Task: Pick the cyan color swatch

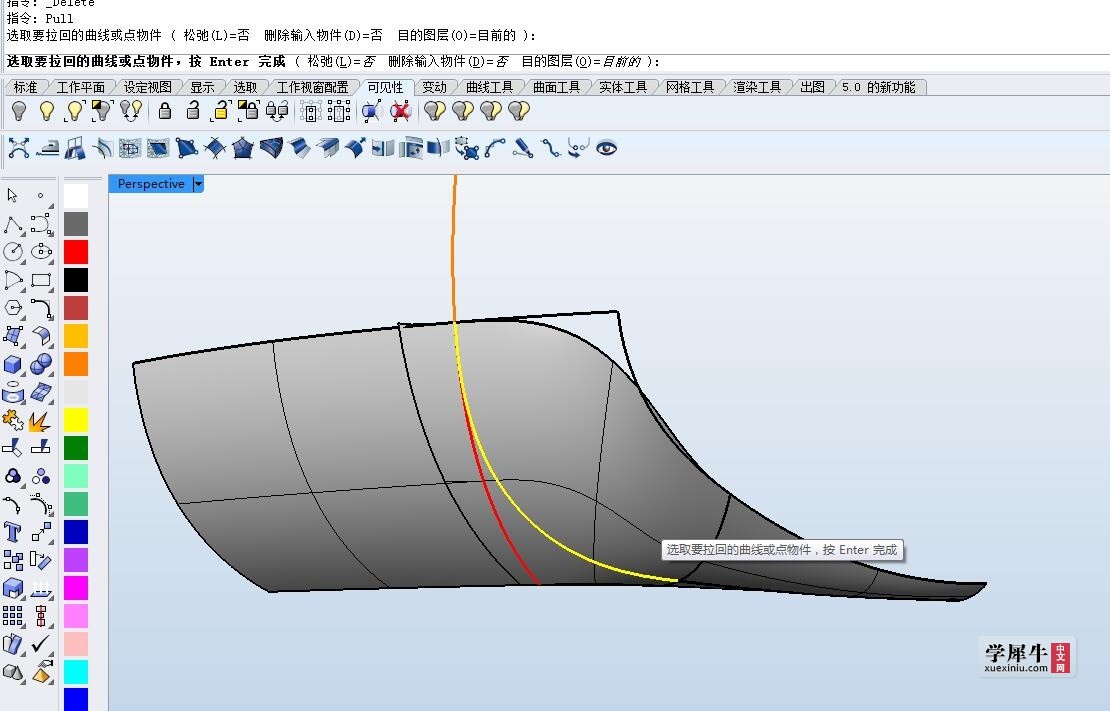Action: (x=76, y=671)
